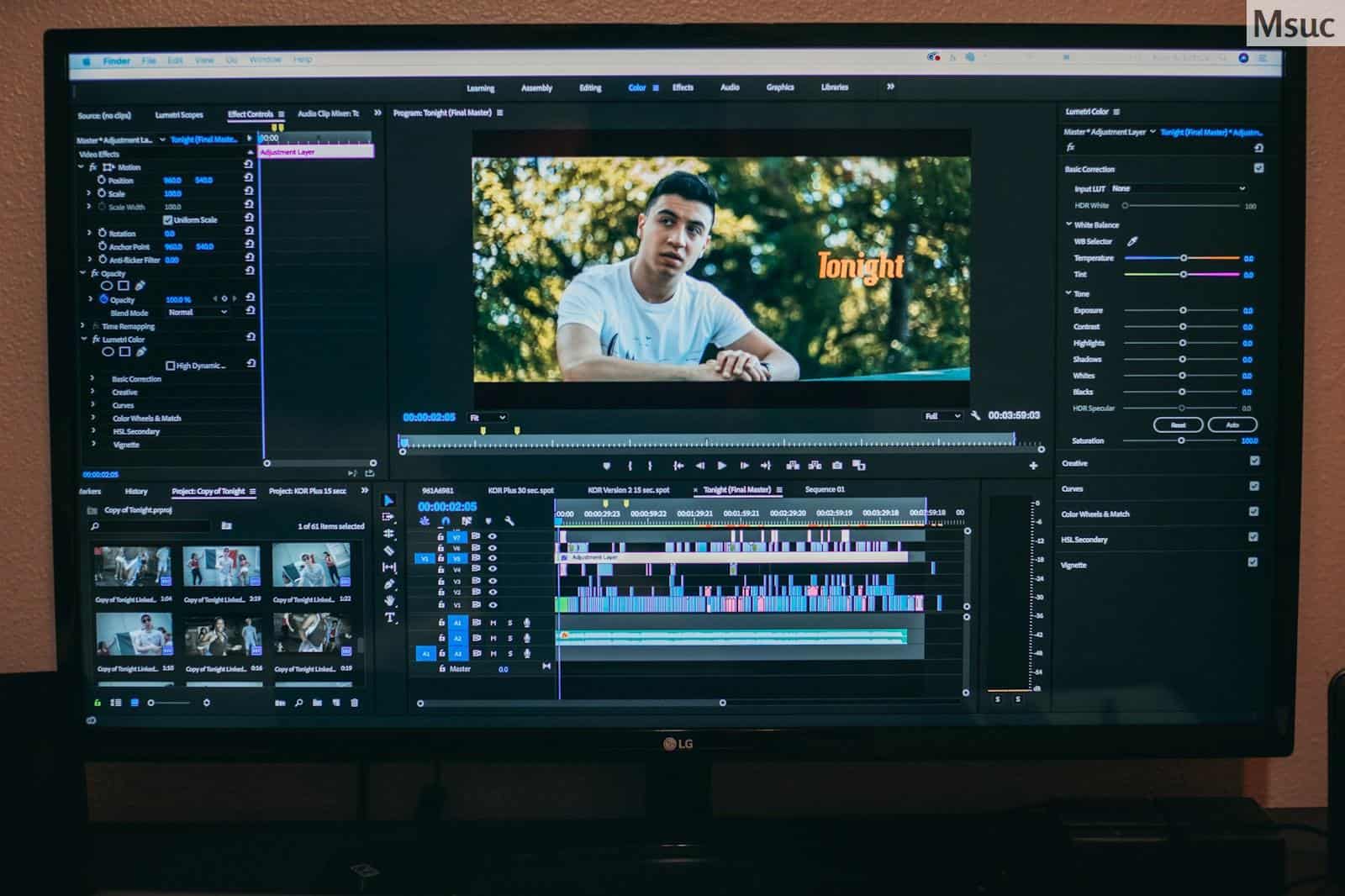Click the Lift button in Program monitor

coord(792,465)
